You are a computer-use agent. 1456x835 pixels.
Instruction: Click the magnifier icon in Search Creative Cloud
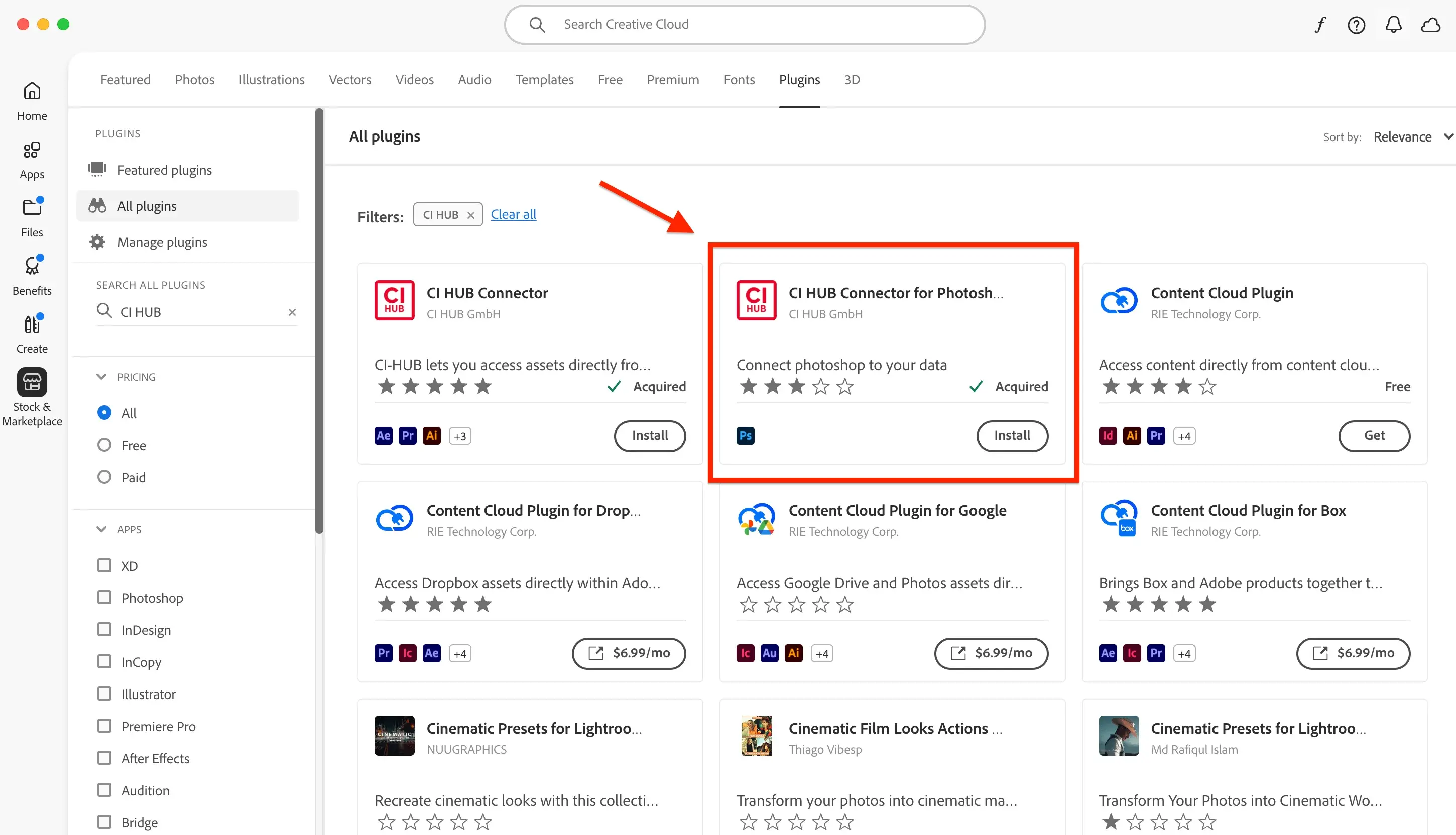coord(537,24)
